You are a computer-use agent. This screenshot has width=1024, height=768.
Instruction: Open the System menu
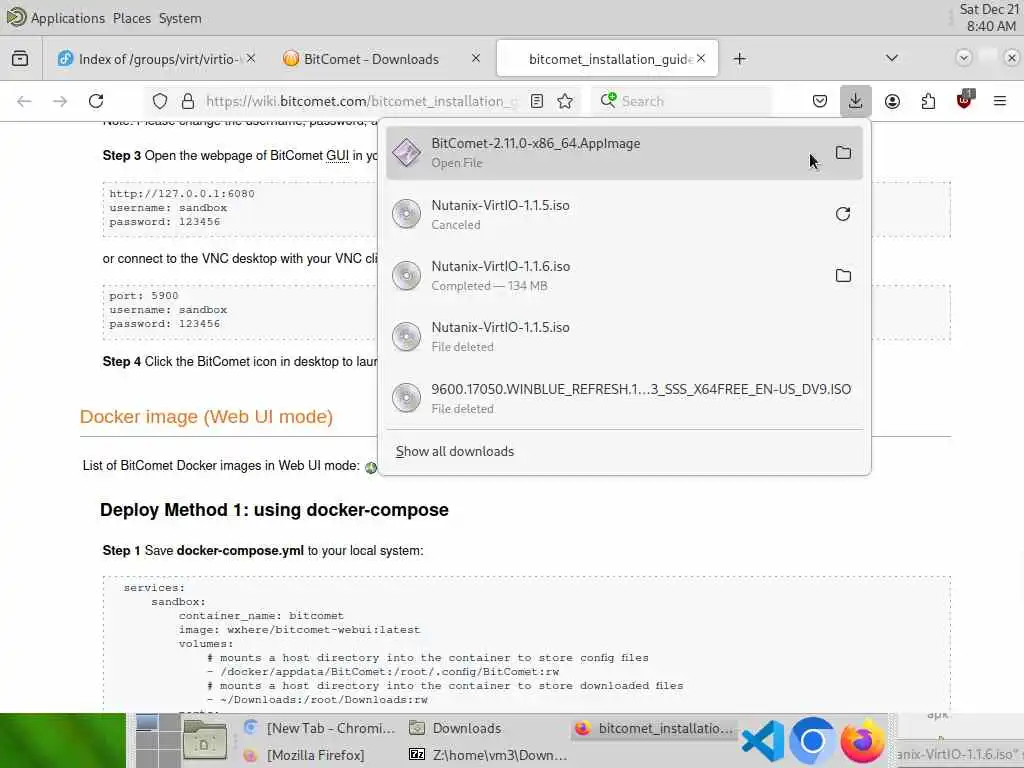click(180, 18)
